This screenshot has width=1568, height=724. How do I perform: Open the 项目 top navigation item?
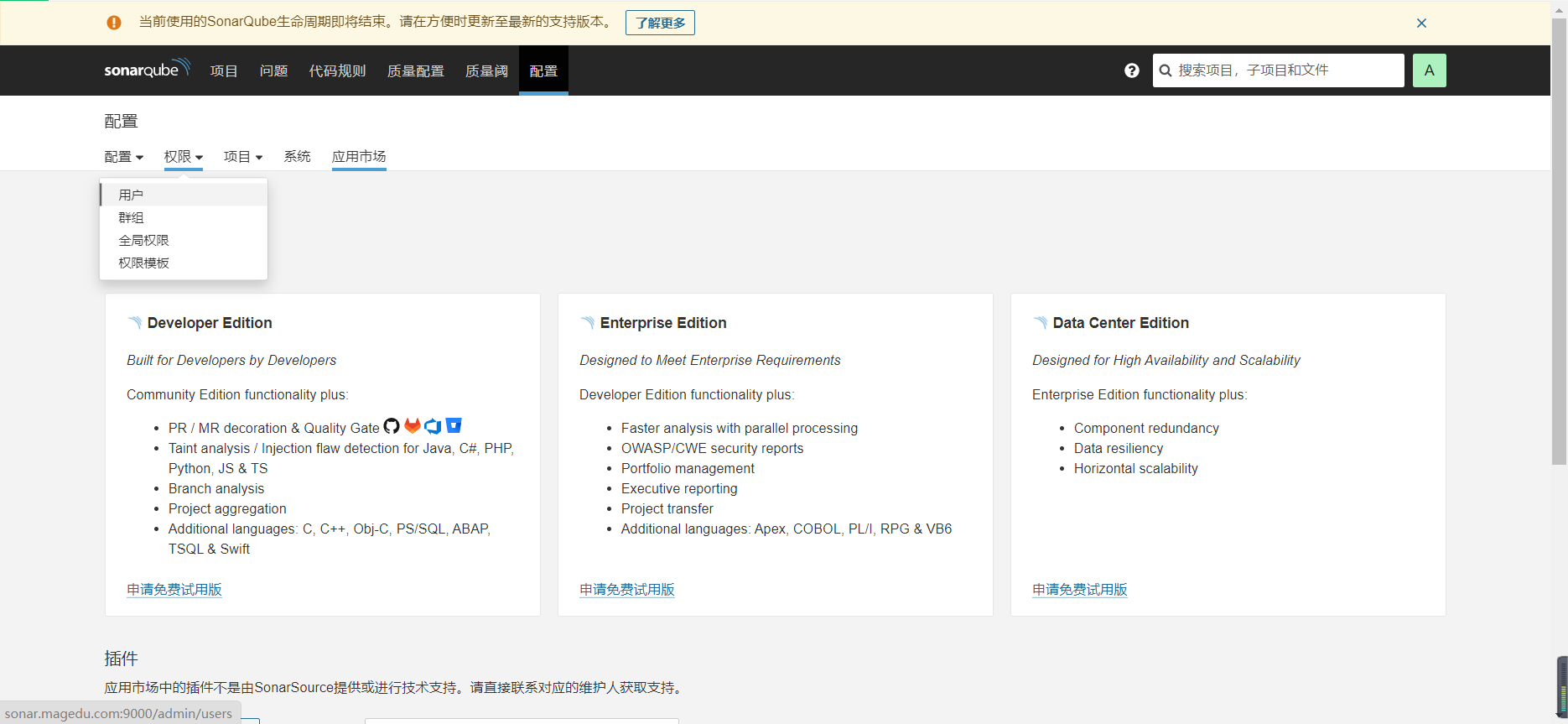coord(224,70)
